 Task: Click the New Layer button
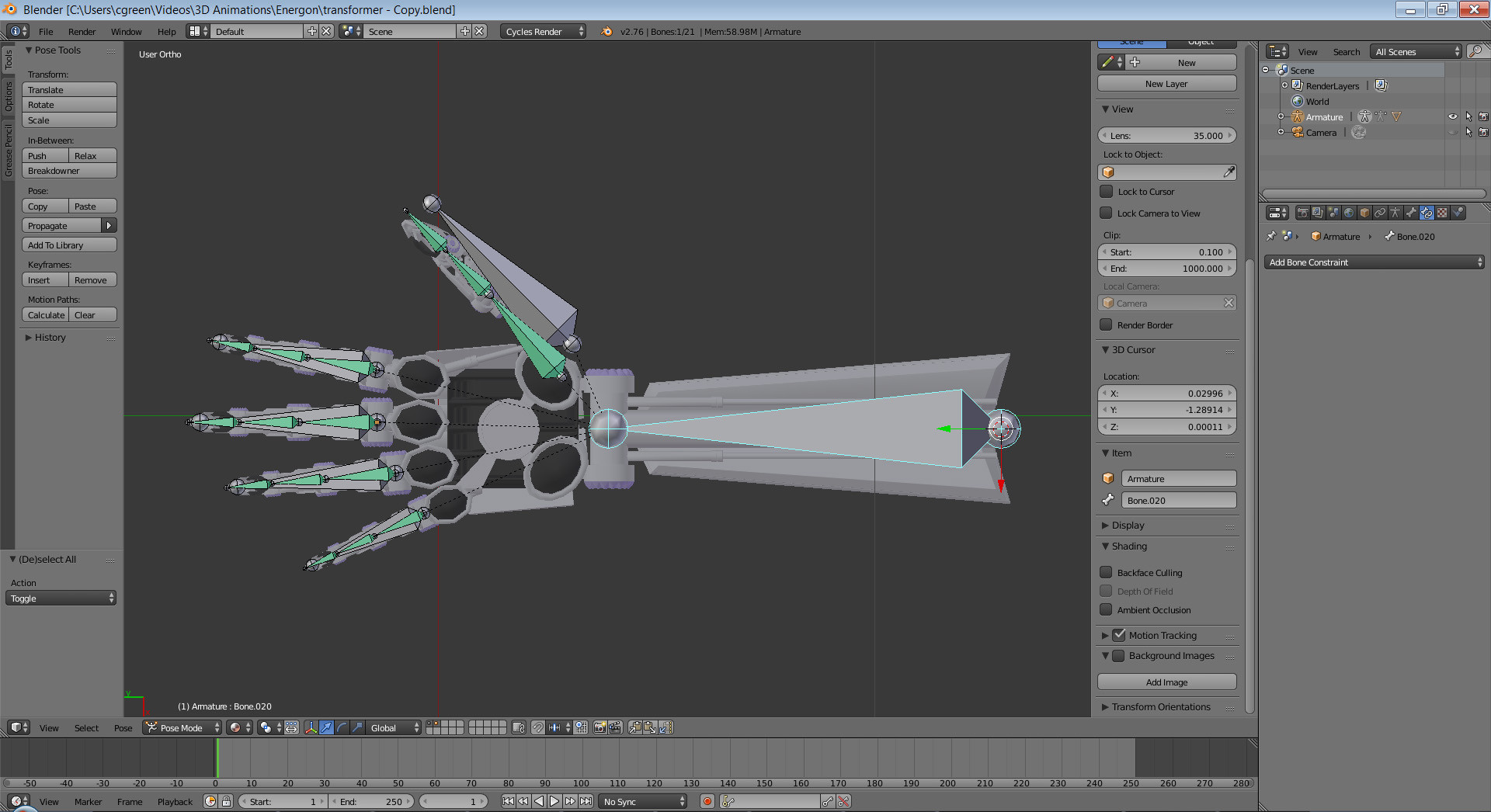1166,83
